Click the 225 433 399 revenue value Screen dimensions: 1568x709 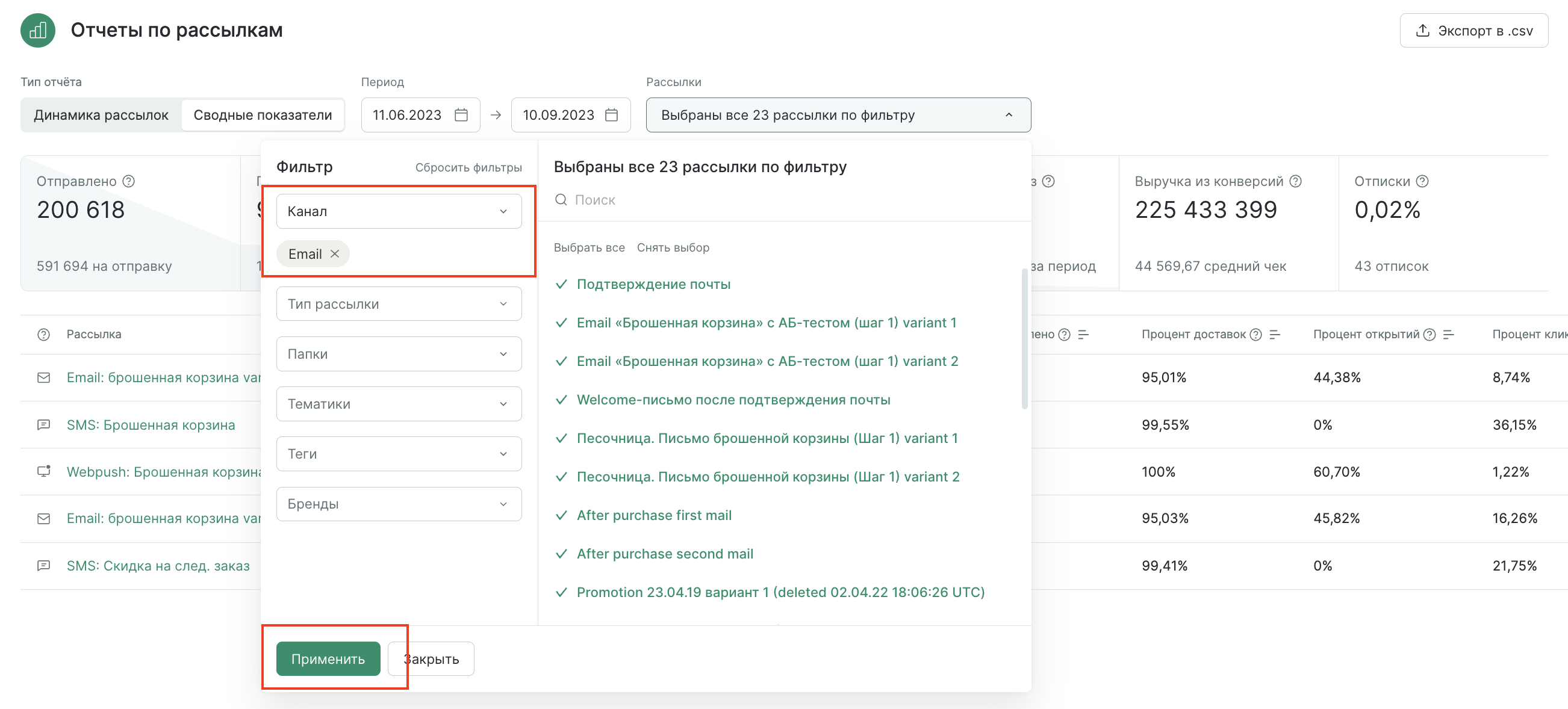pos(1206,210)
